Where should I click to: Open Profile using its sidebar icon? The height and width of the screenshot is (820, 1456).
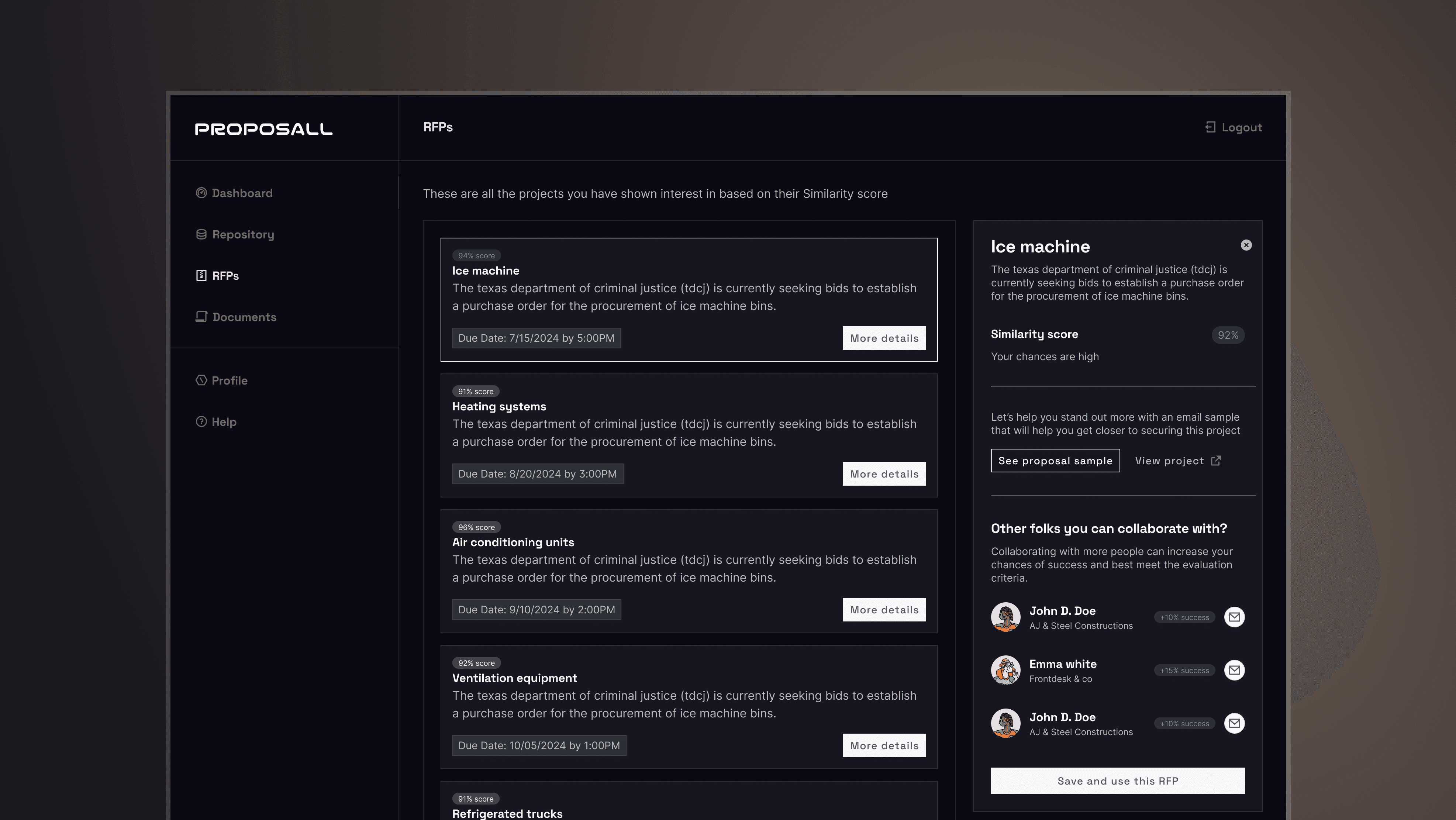201,380
